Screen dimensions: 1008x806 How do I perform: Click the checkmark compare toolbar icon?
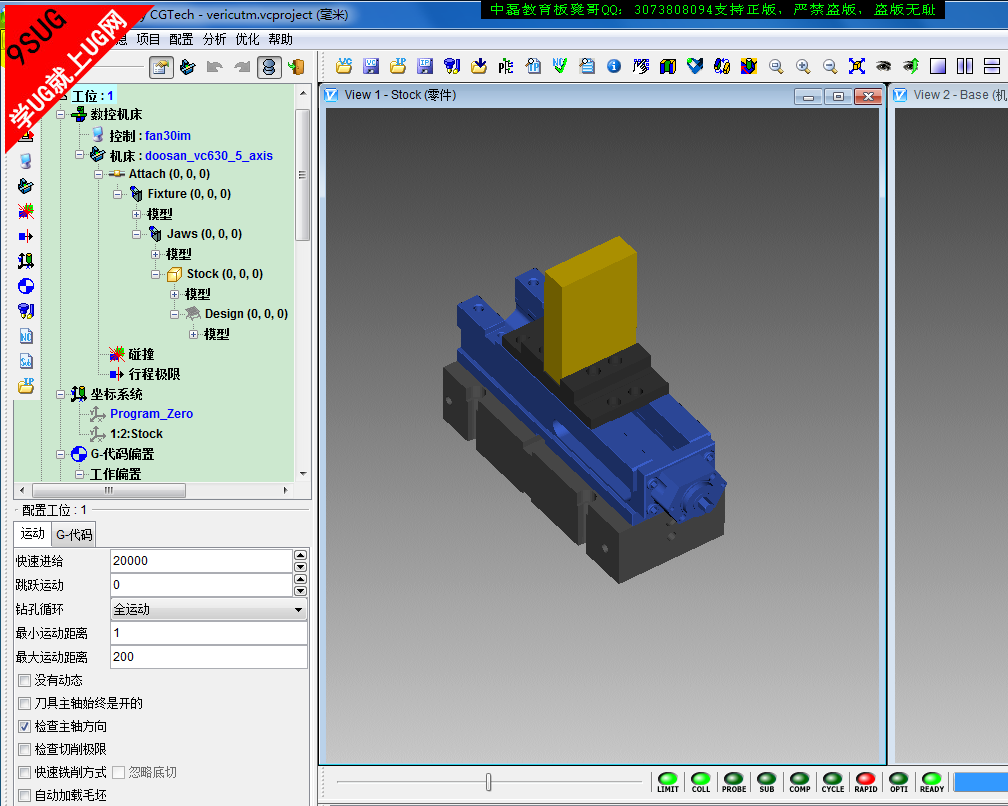coord(695,66)
